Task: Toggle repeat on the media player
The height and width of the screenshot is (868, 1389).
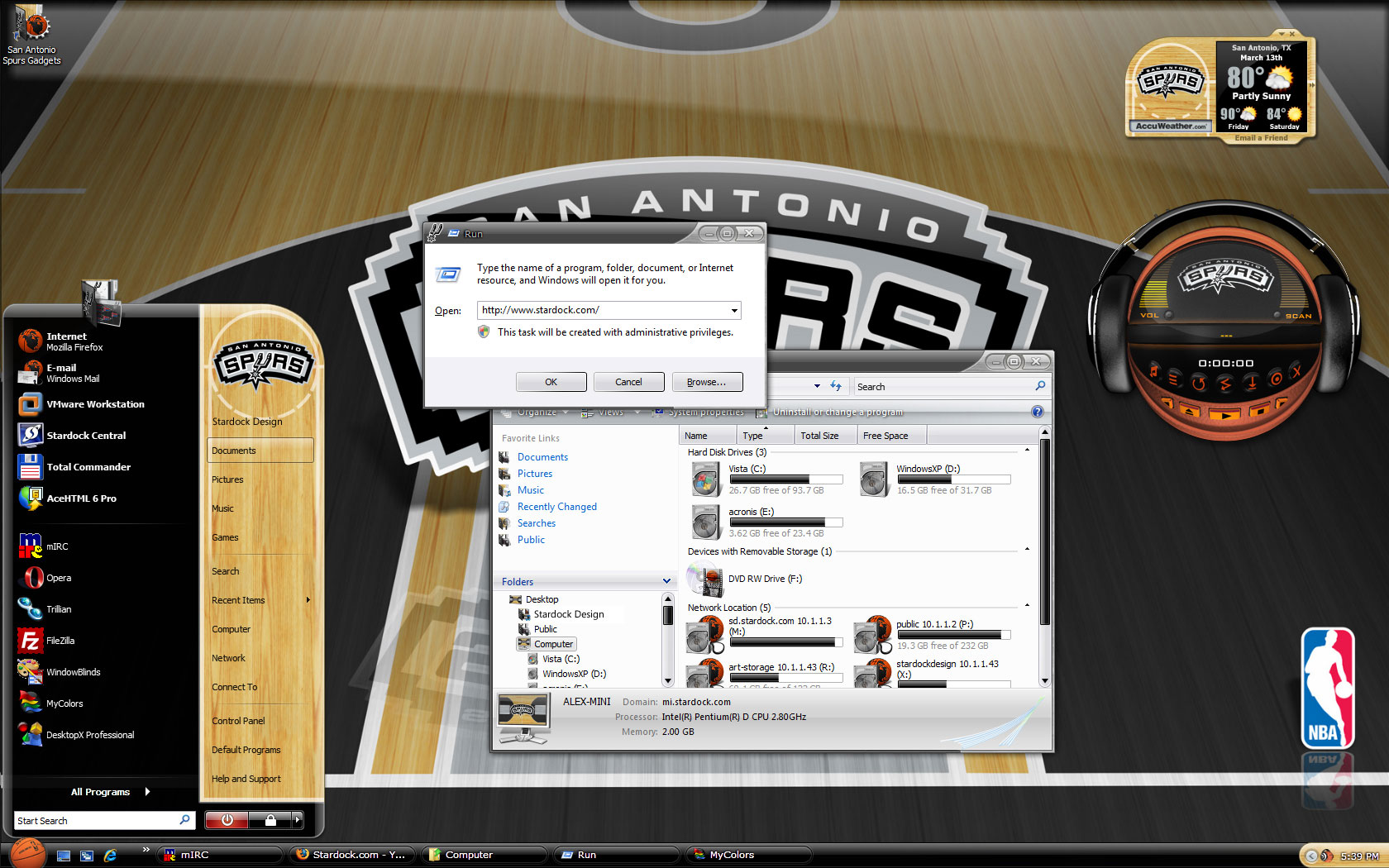Action: (x=1199, y=384)
